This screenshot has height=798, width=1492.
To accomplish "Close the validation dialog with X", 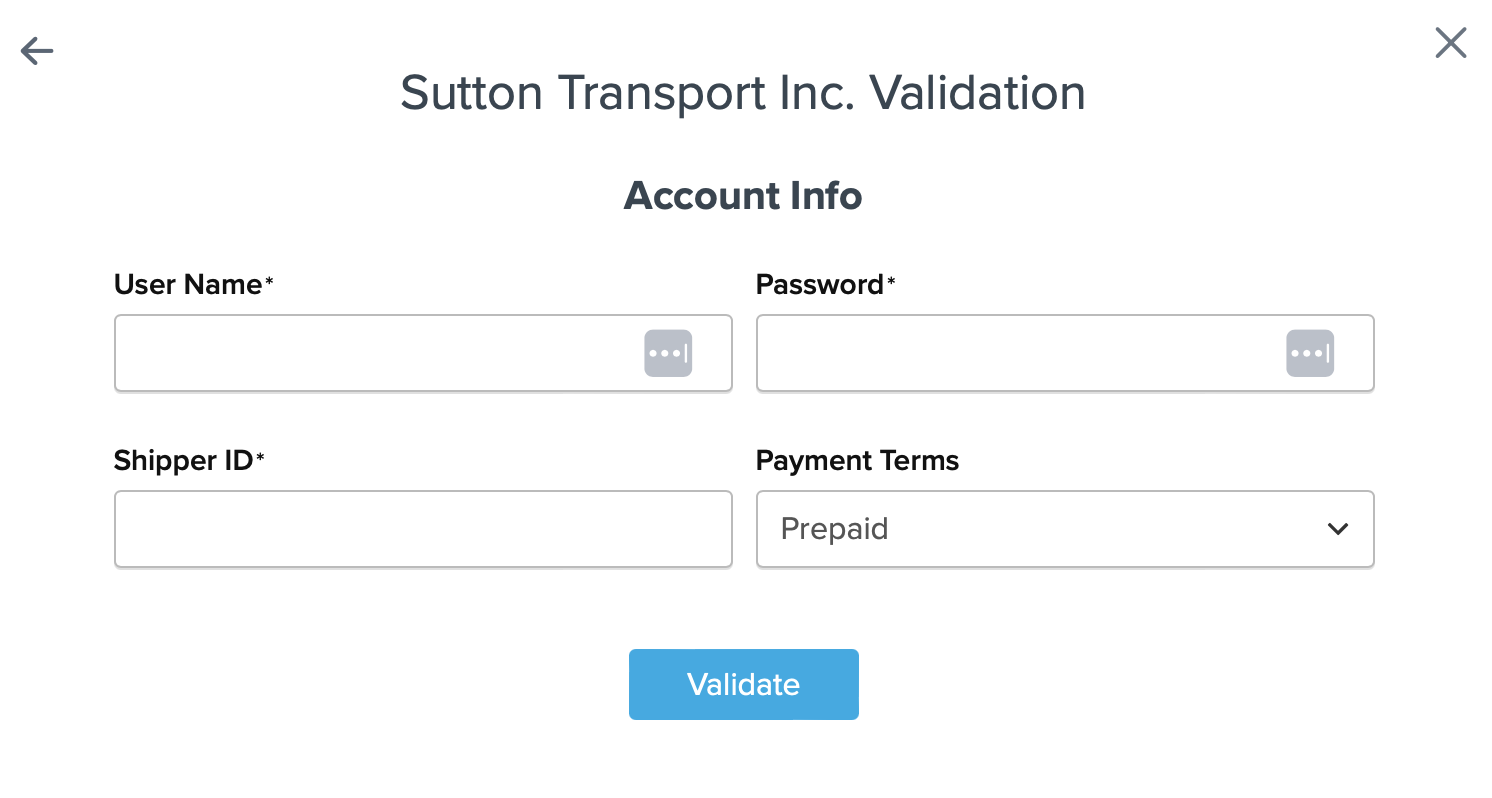I will (1450, 43).
